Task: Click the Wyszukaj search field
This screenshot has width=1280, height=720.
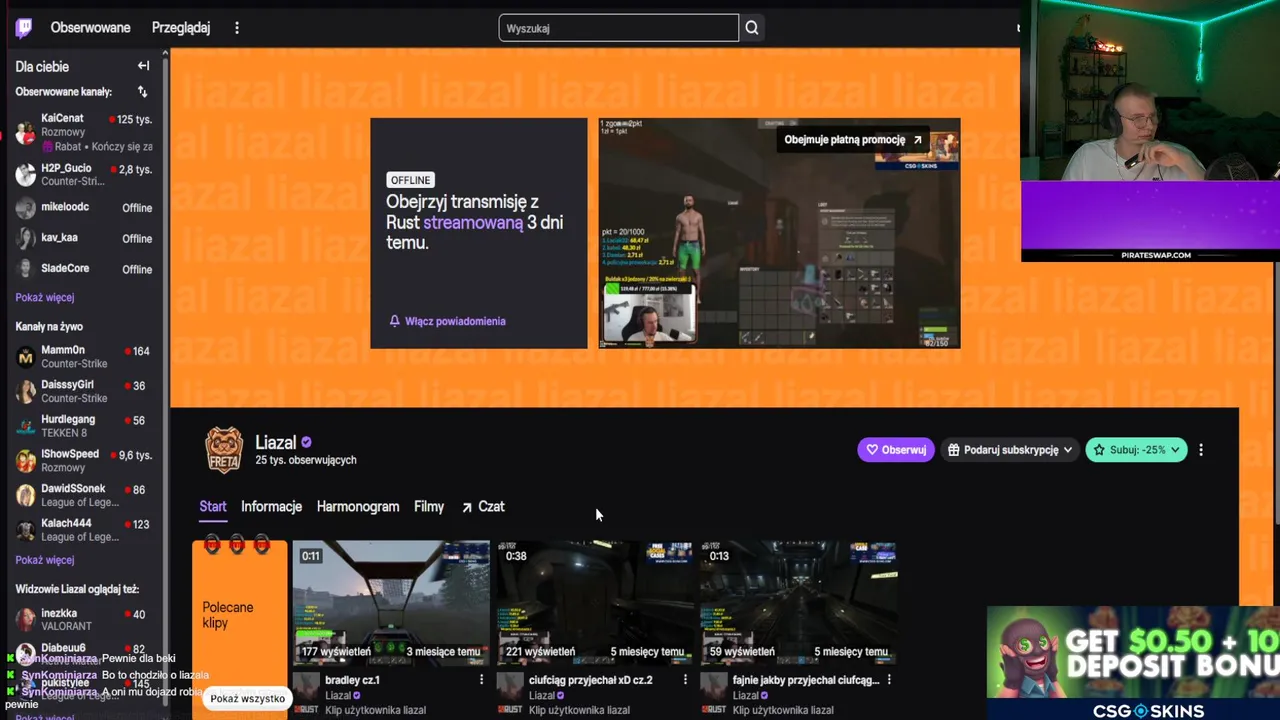Action: point(619,28)
